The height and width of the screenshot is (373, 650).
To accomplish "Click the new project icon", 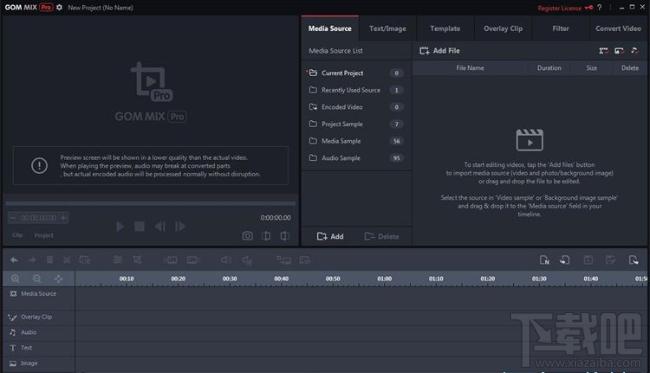I will (x=544, y=260).
